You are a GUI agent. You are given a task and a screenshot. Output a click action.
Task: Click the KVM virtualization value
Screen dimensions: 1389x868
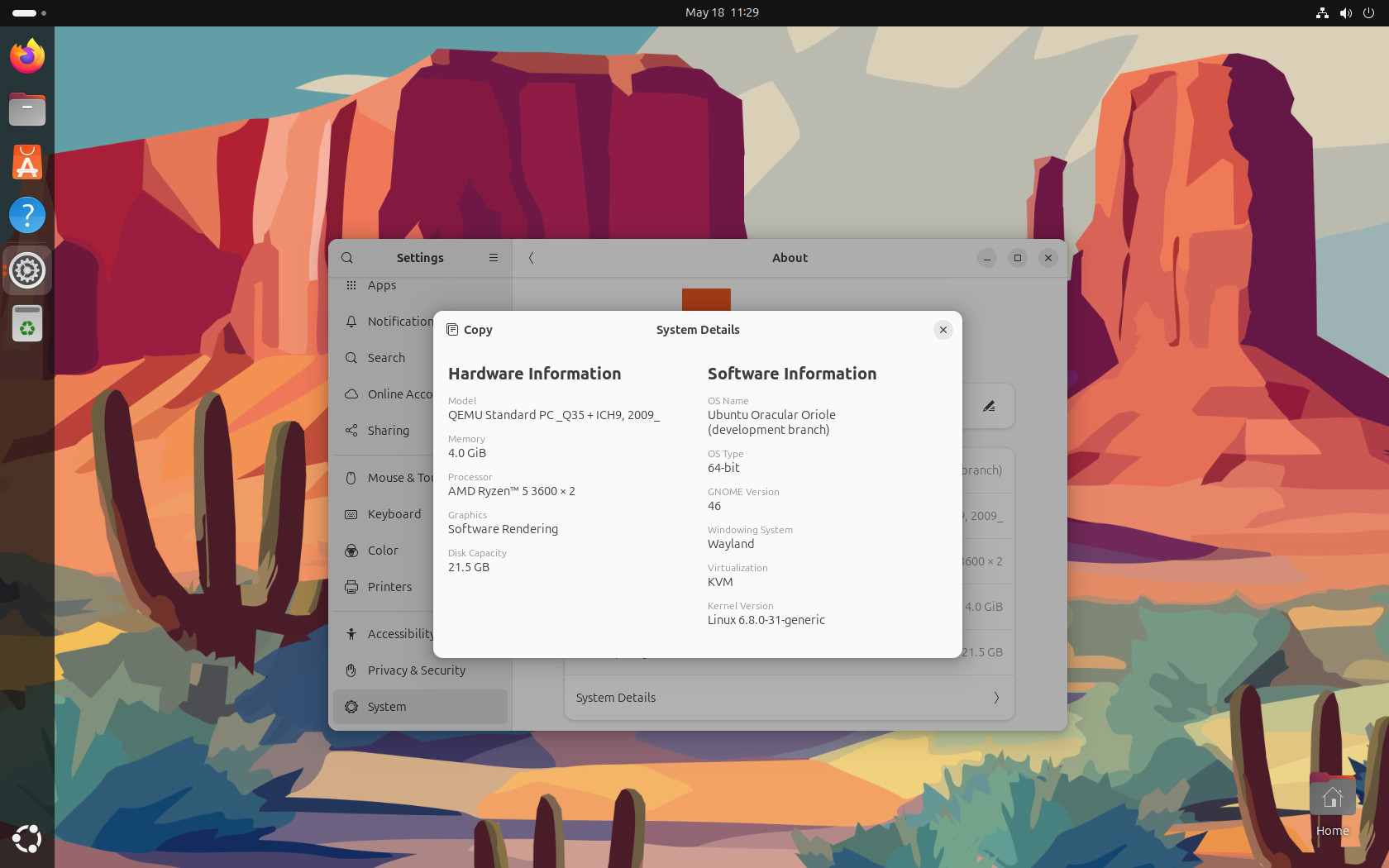(720, 582)
